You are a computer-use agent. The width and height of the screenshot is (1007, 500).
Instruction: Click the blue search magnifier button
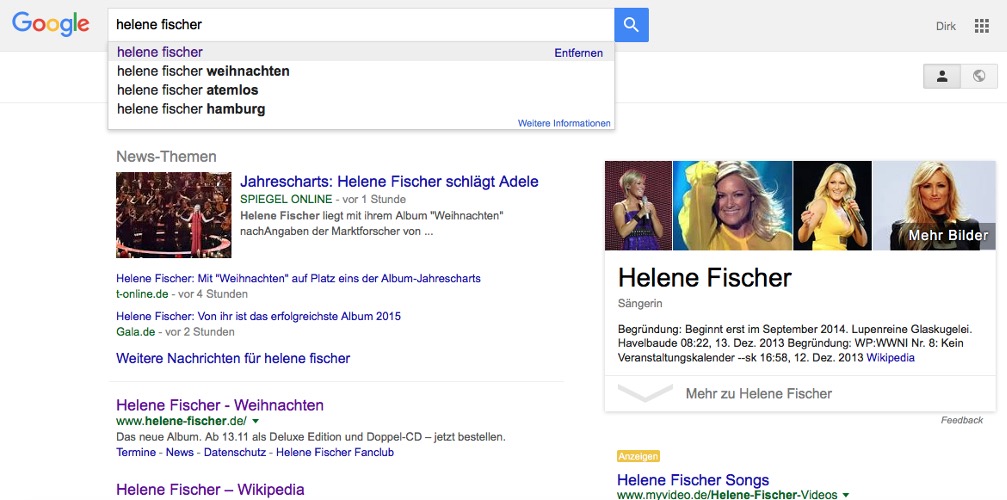click(x=631, y=25)
